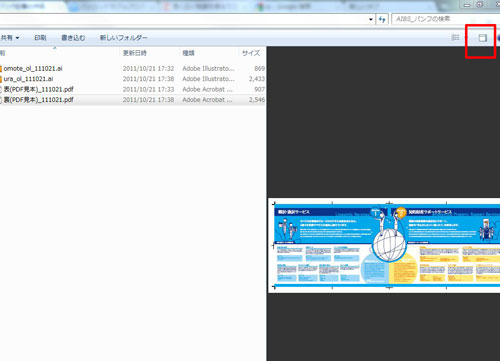
Task: Click date 2011/10/21 17:33
Action: click(x=148, y=89)
